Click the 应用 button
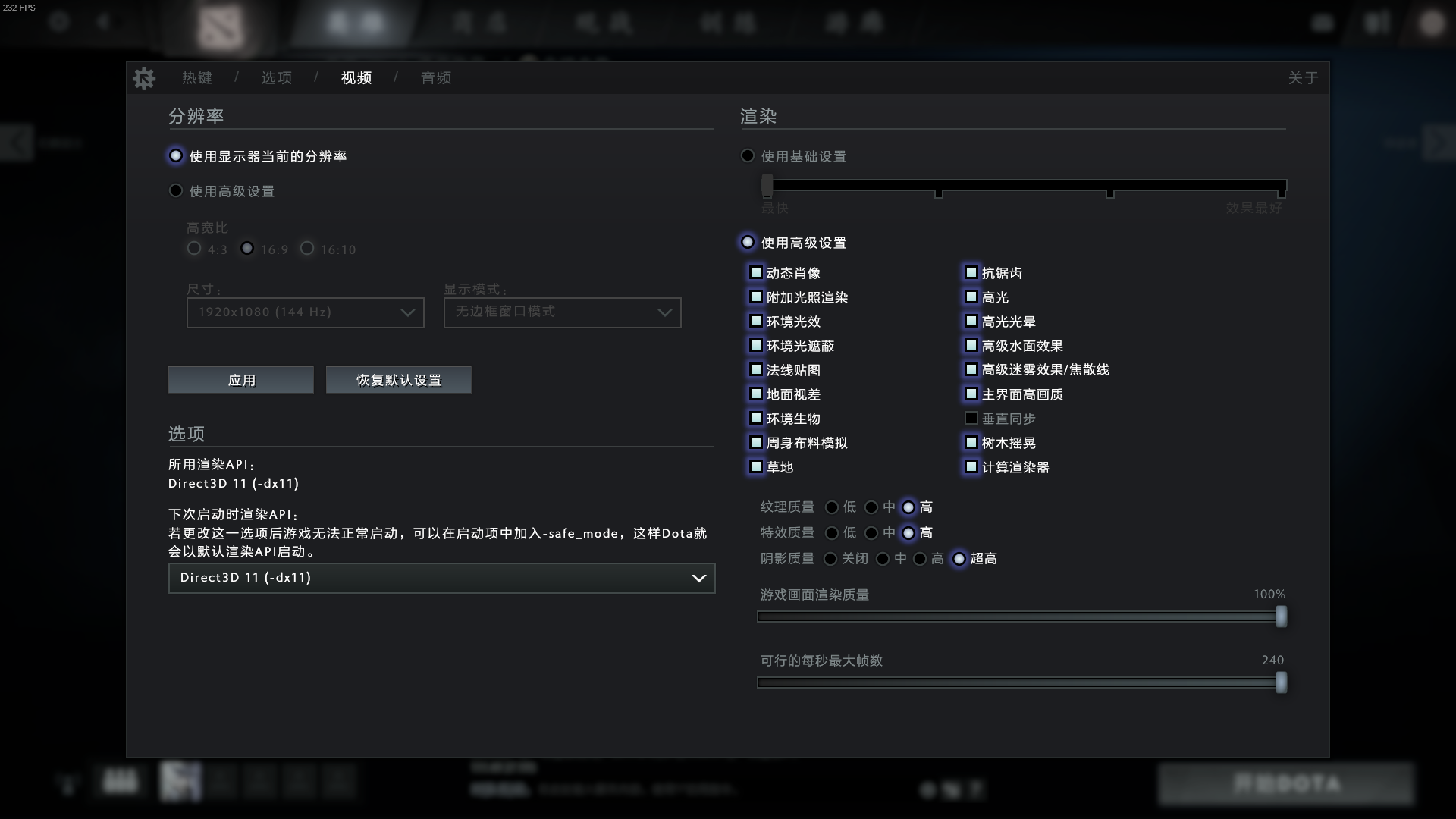 pos(241,380)
